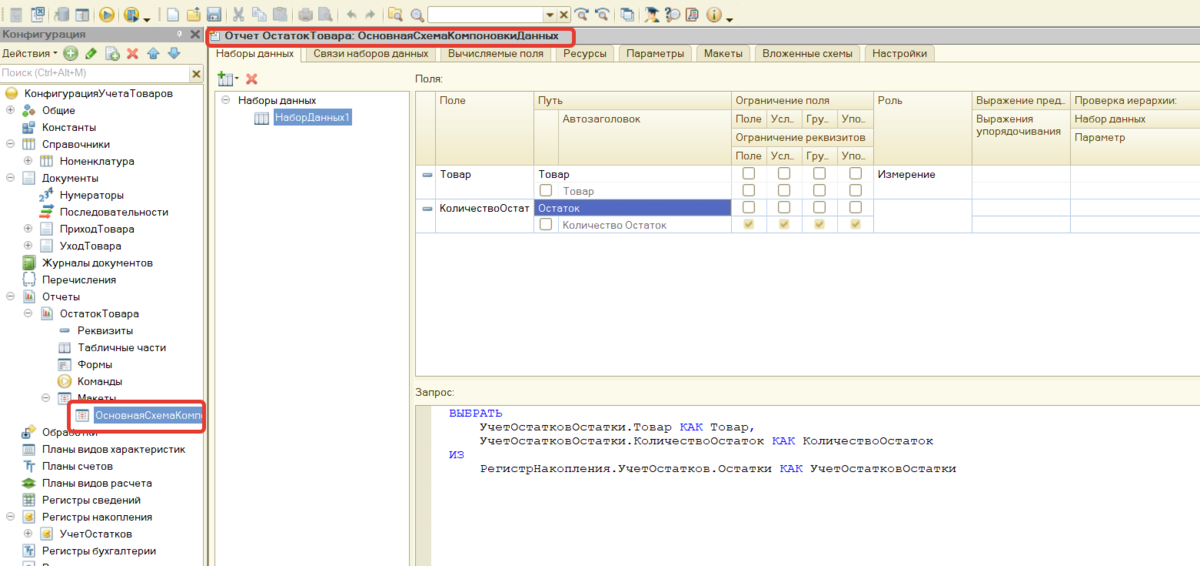Select Константы in configuration tree
This screenshot has width=1200, height=566.
(69, 127)
